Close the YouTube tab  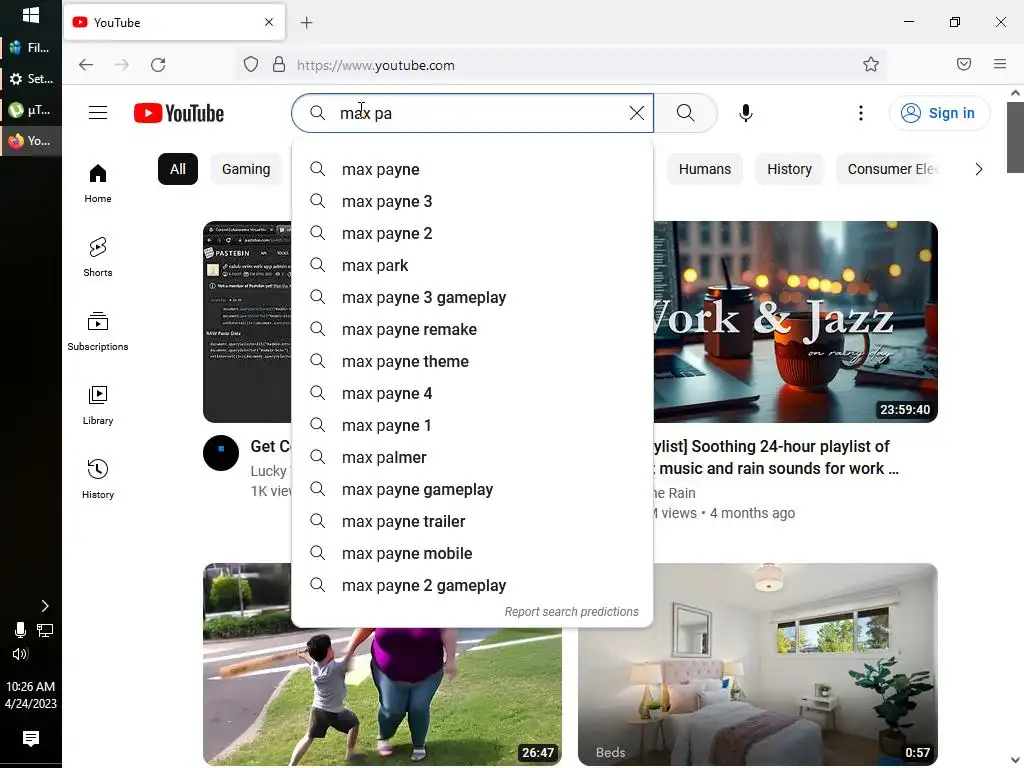pyautogui.click(x=269, y=22)
